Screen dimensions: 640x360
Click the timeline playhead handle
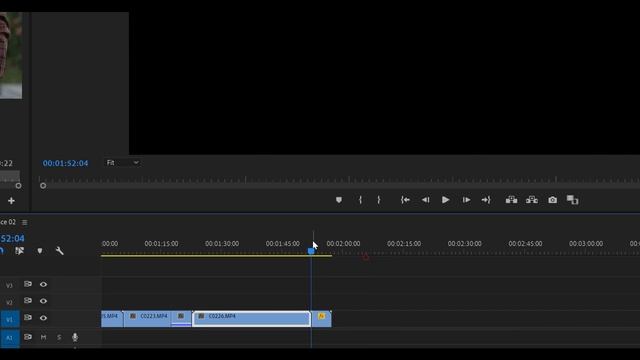[311, 251]
